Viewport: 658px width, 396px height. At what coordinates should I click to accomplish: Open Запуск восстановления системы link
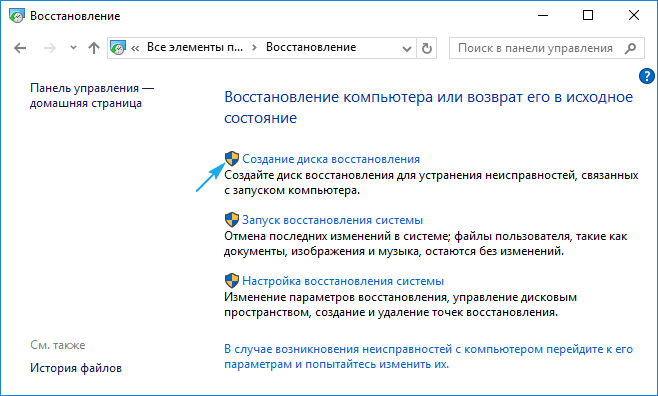tap(332, 220)
